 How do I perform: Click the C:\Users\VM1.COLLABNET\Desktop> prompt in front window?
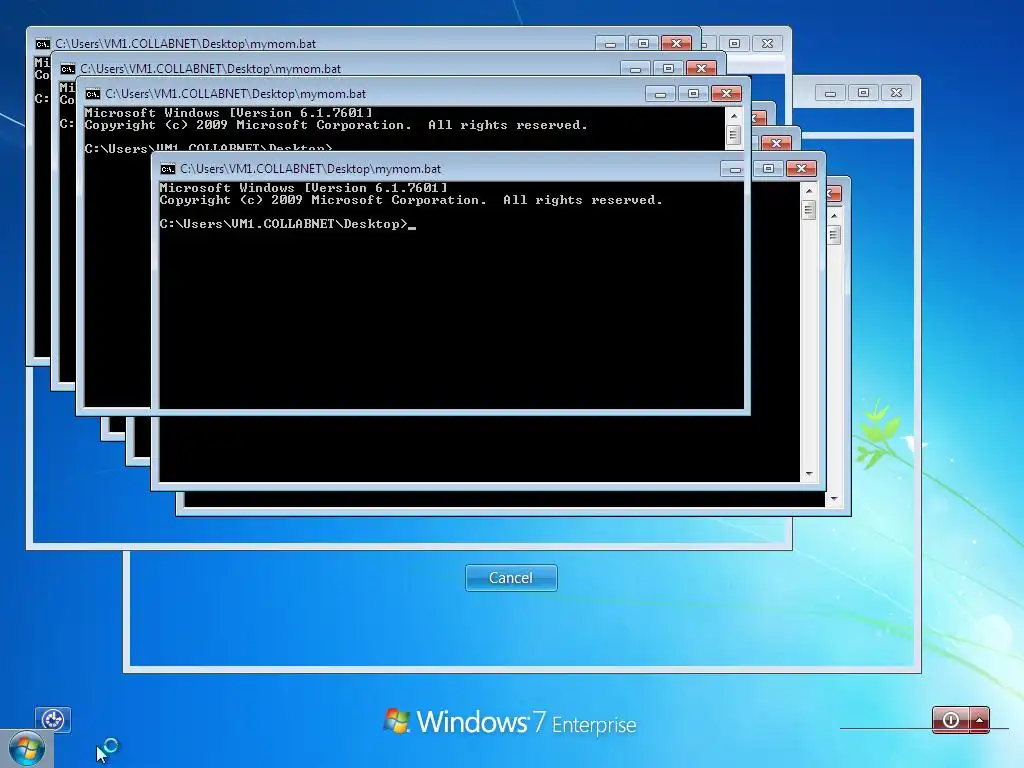coord(283,224)
